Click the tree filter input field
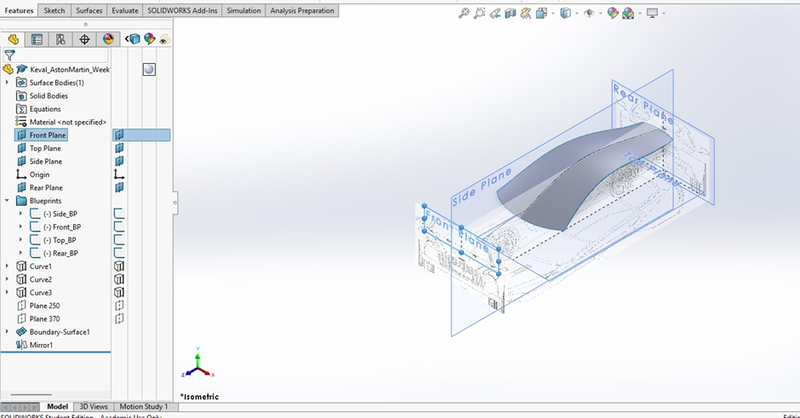This screenshot has width=800, height=418. pos(56,55)
